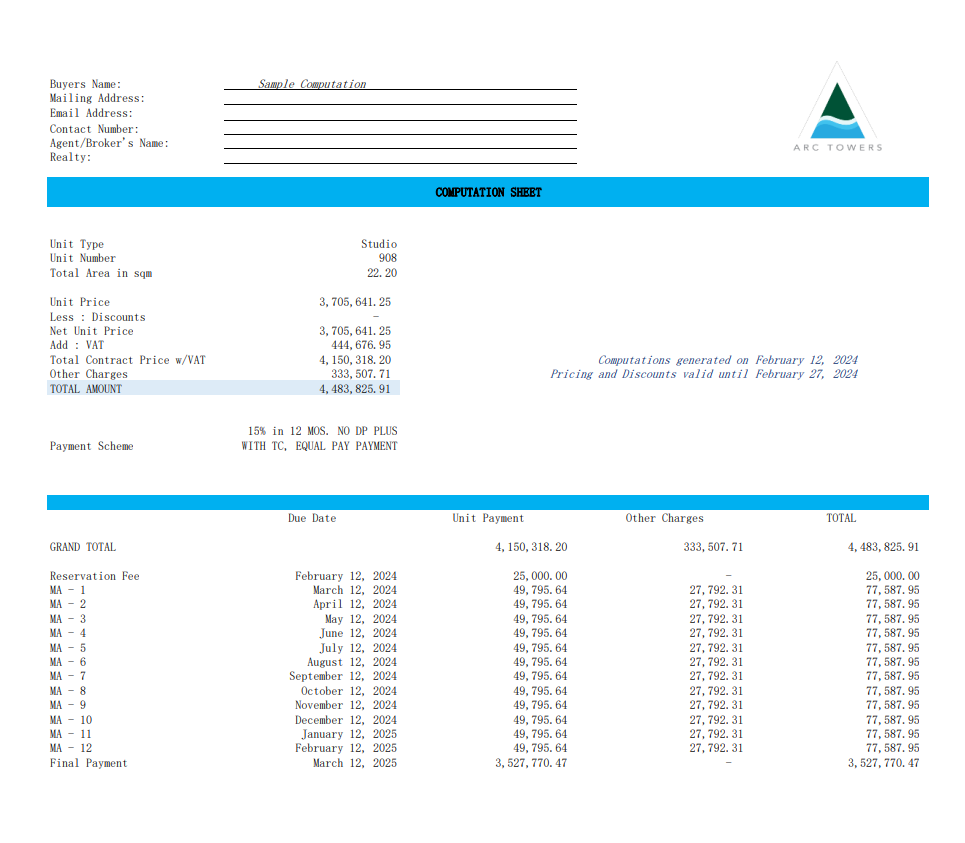Select the Final Payment total 3,527,770.47
Image resolution: width=965 pixels, height=843 pixels.
[883, 763]
